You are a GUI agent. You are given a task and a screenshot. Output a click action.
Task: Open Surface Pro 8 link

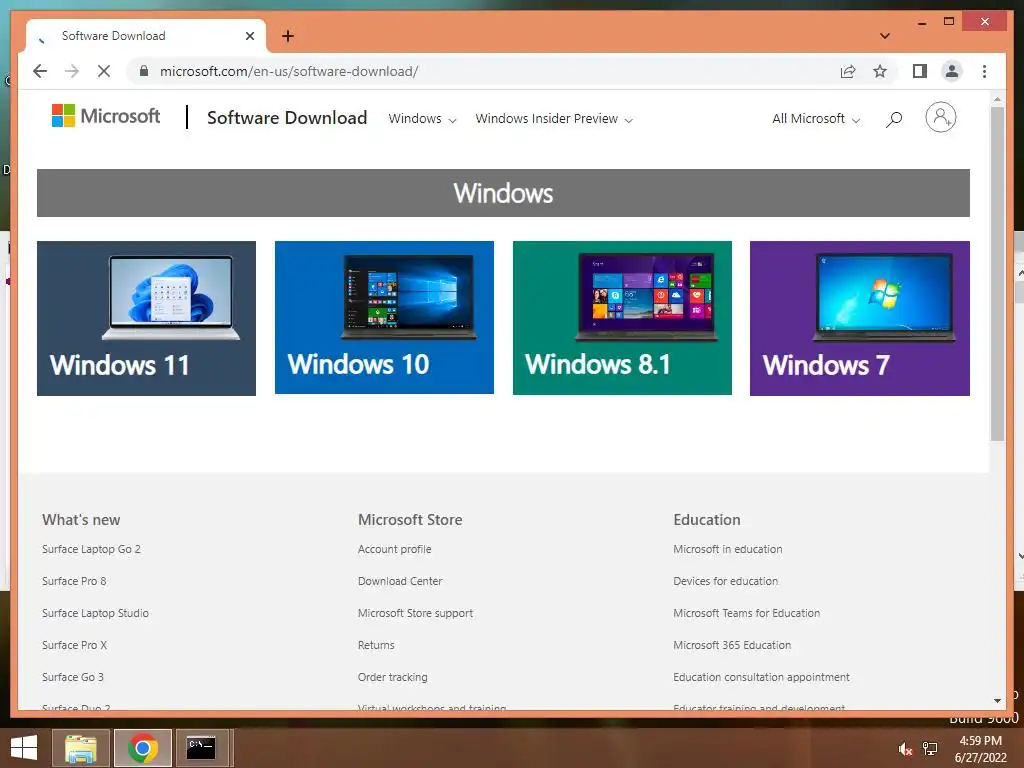tap(74, 581)
